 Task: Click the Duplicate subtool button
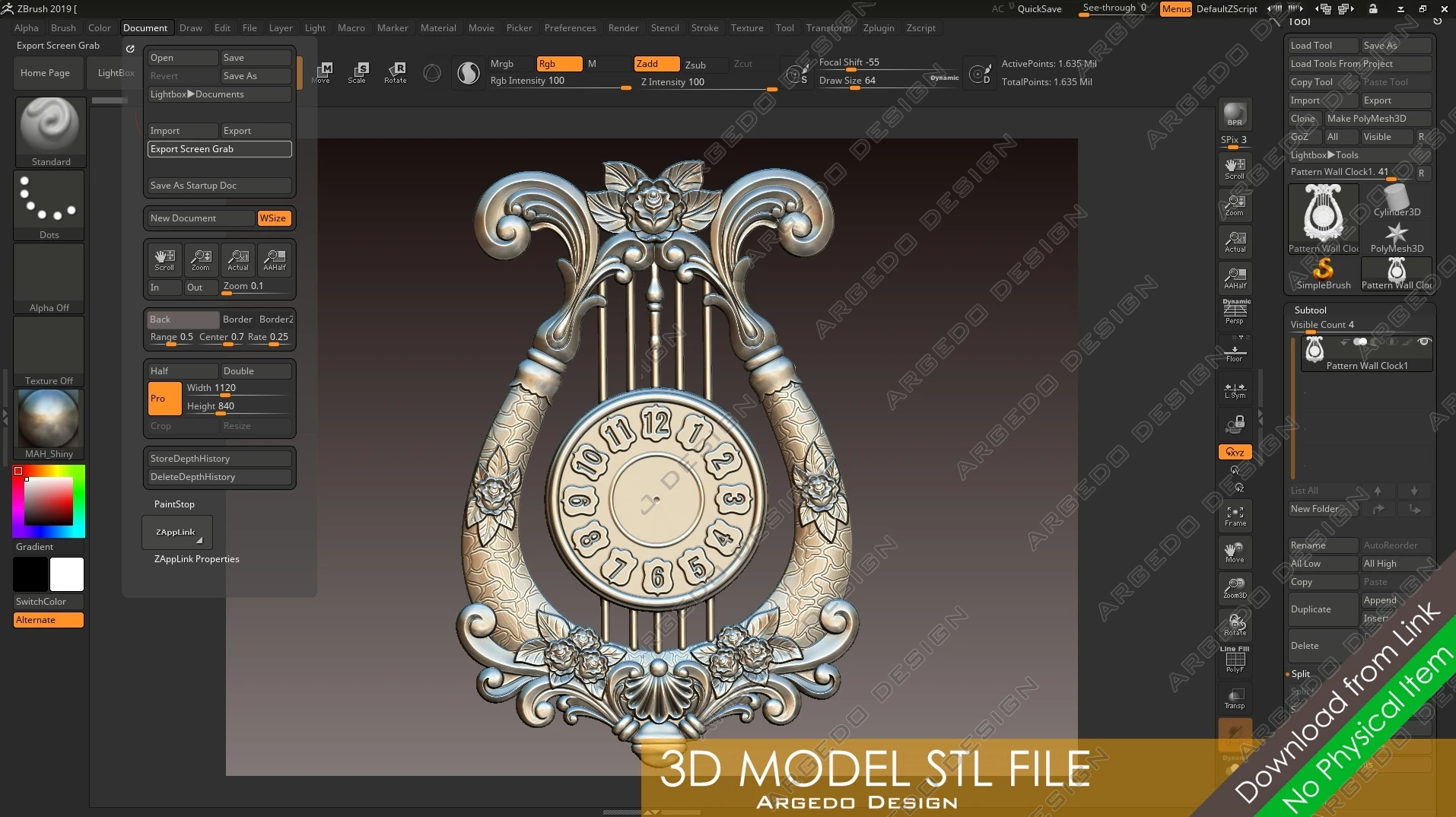tap(1323, 609)
